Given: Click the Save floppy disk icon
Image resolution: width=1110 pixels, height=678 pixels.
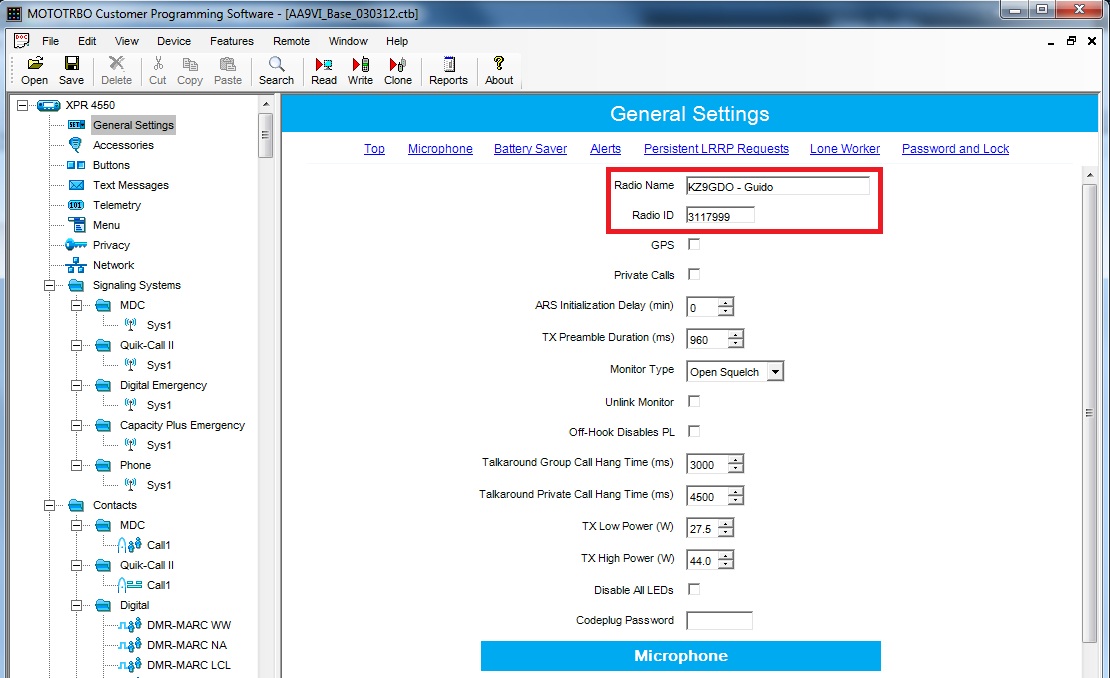Looking at the screenshot, I should [x=71, y=64].
